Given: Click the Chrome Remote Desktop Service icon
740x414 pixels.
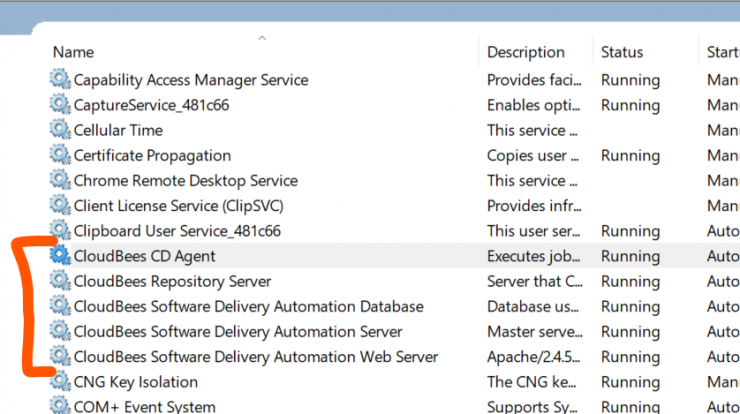Looking at the screenshot, I should [x=60, y=180].
